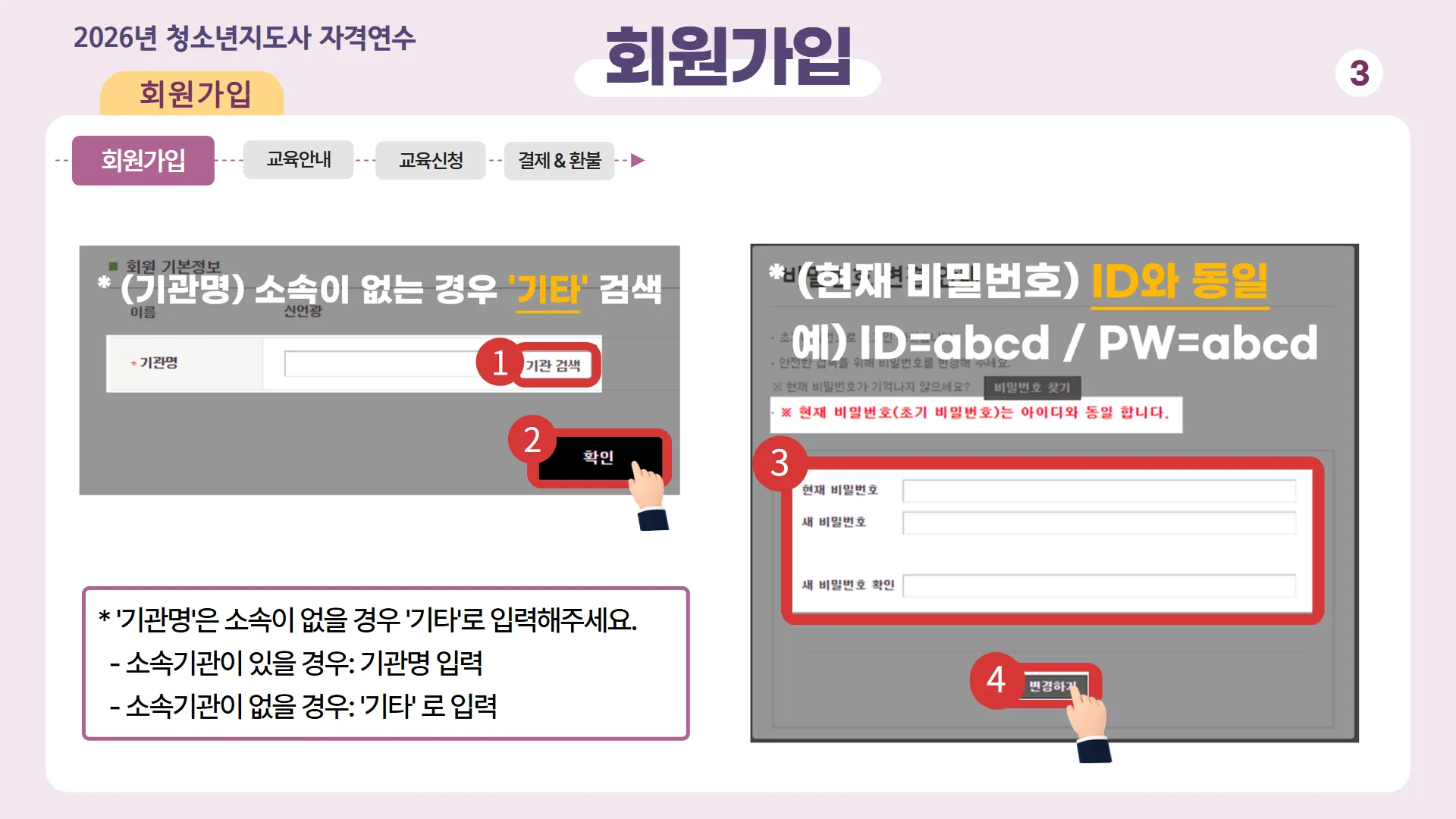Switch to the 교육신청 step
This screenshot has height=819, width=1456.
click(x=431, y=160)
